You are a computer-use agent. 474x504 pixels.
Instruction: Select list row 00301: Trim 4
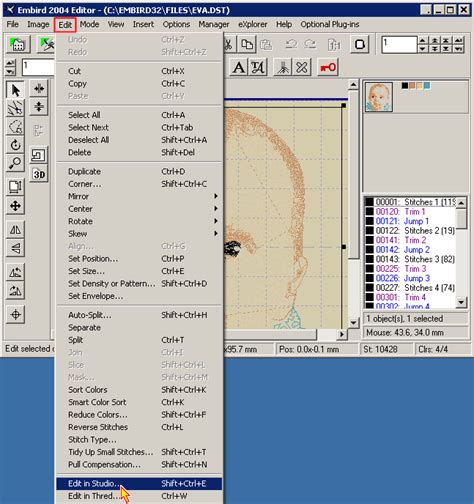coord(410,297)
